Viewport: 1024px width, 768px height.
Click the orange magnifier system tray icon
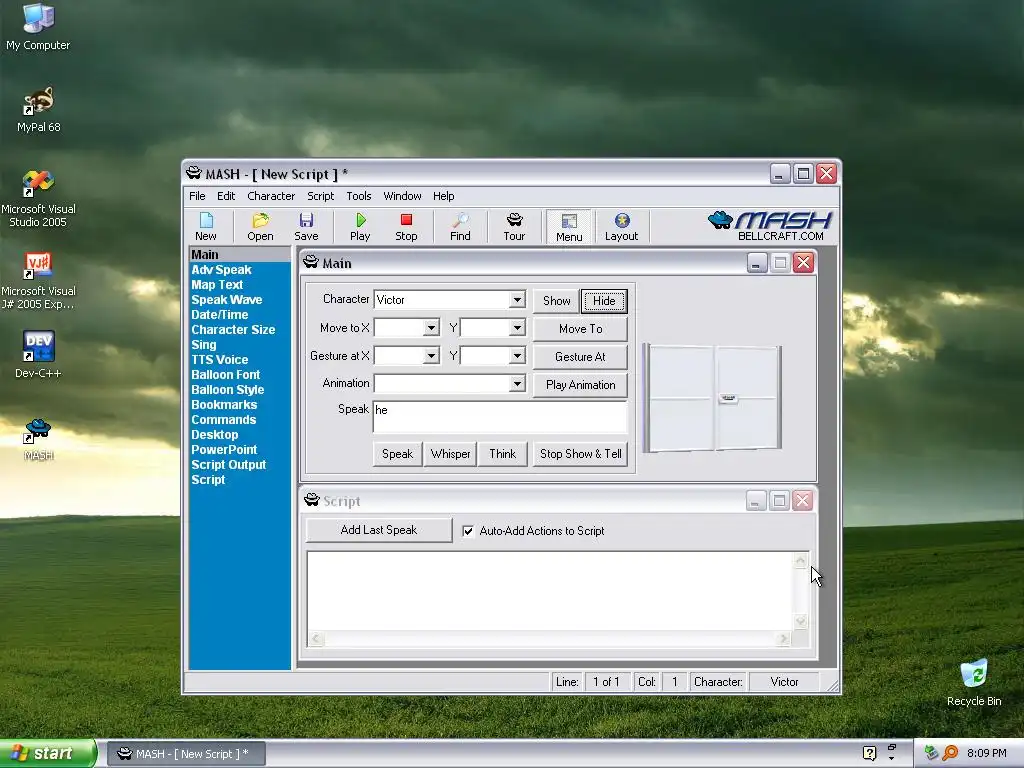(950, 753)
